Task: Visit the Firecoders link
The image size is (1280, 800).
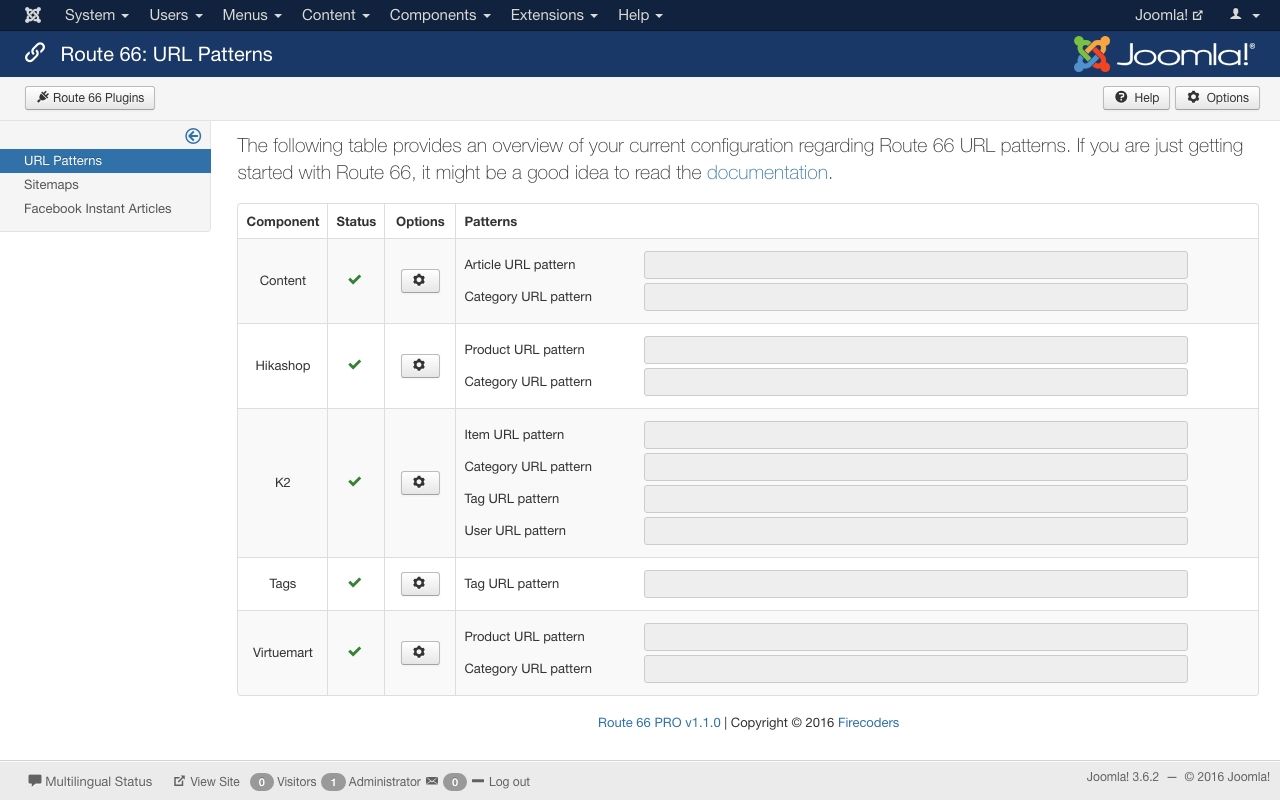Action: click(868, 722)
